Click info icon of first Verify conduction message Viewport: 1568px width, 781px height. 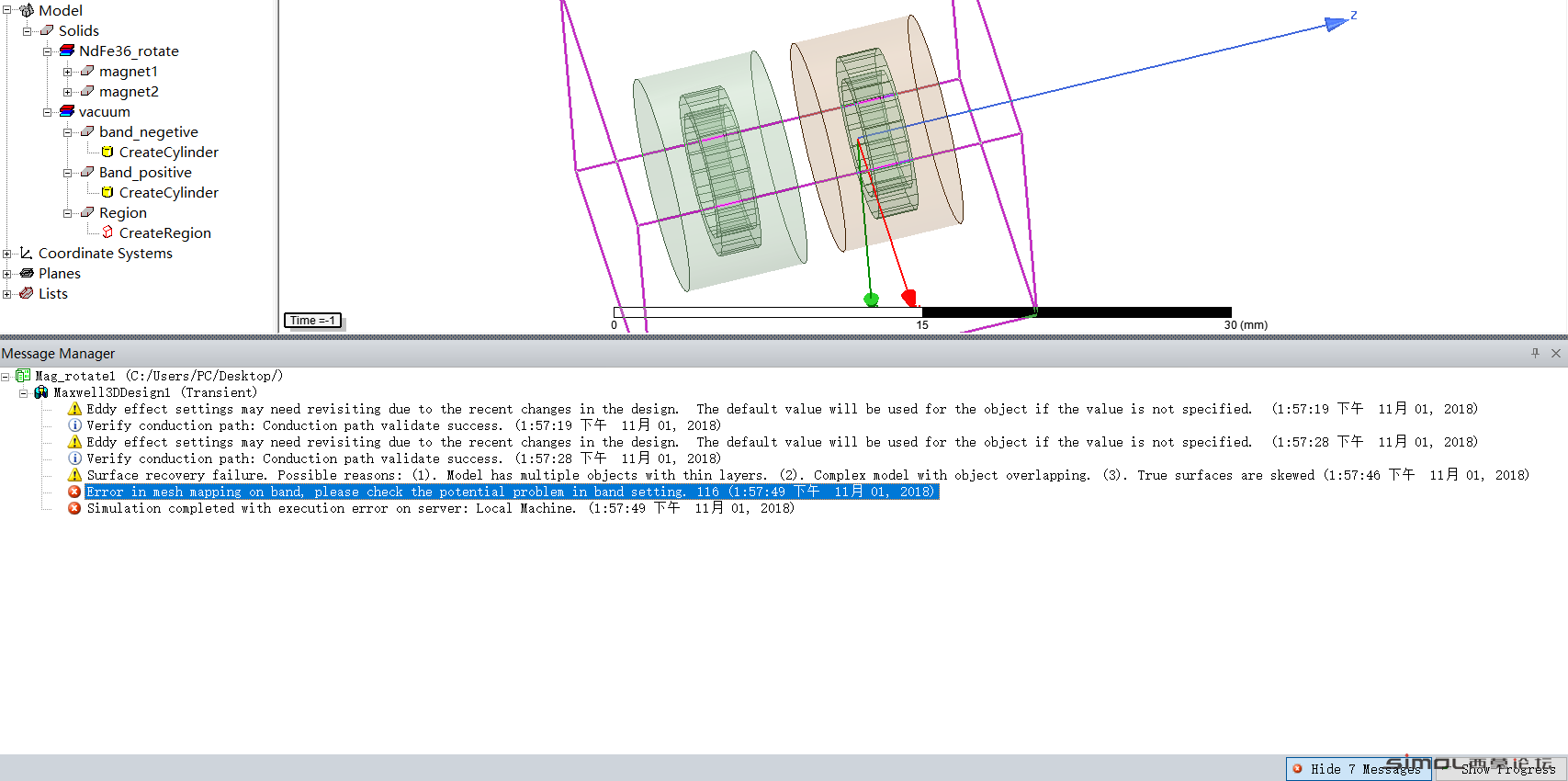pos(75,425)
